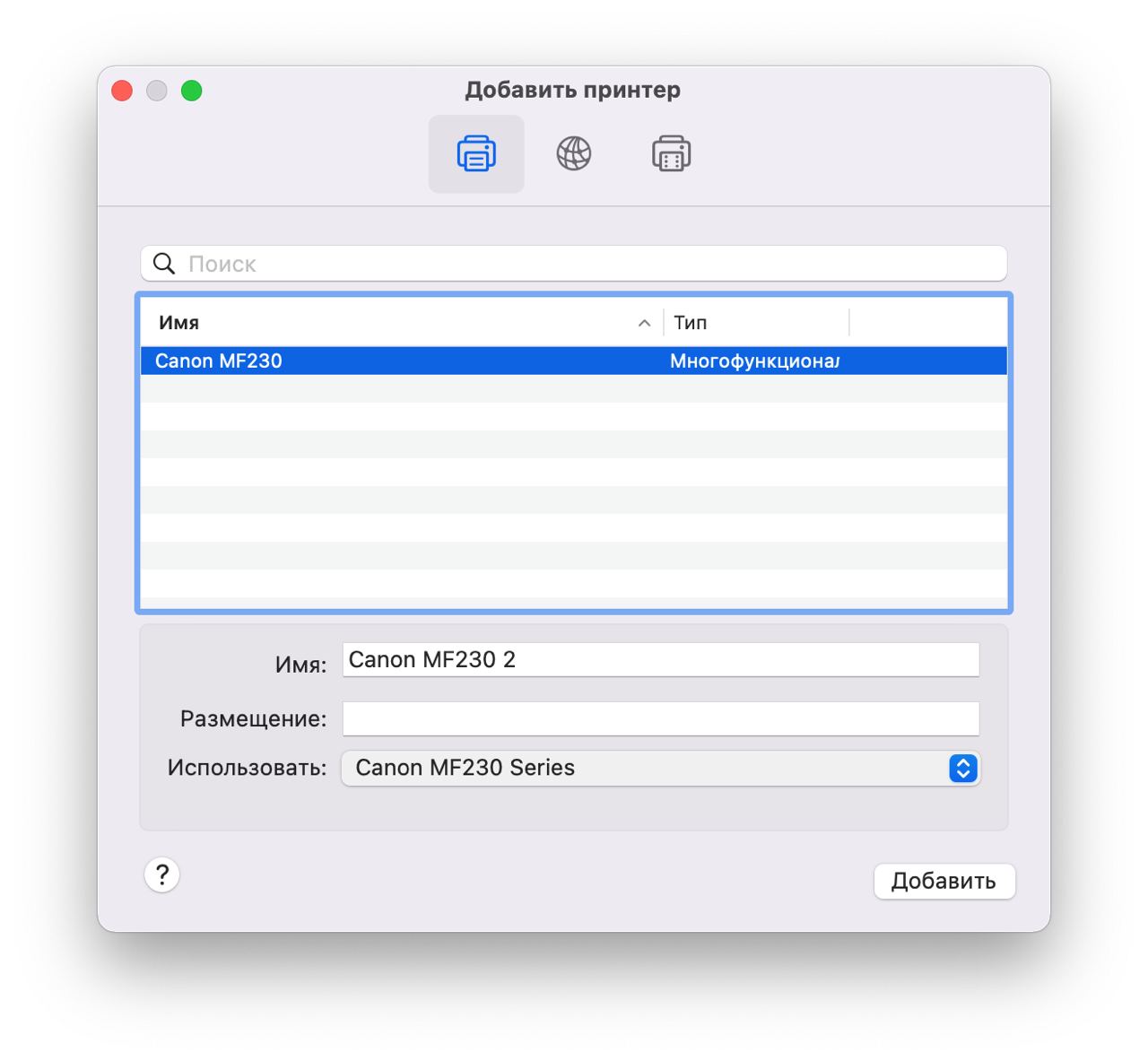
Task: Toggle the sort-order arrow in the Имя column
Action: [x=644, y=324]
